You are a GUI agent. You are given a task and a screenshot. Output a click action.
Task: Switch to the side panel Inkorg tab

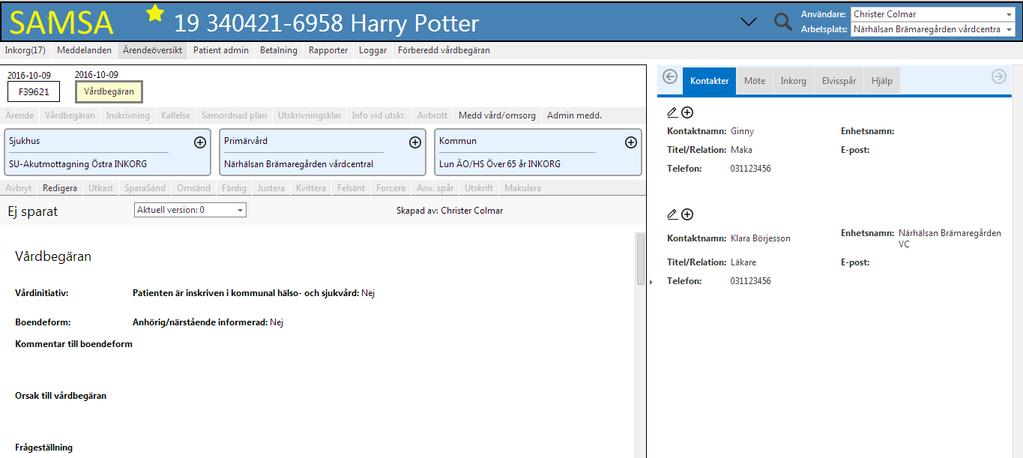pos(793,82)
